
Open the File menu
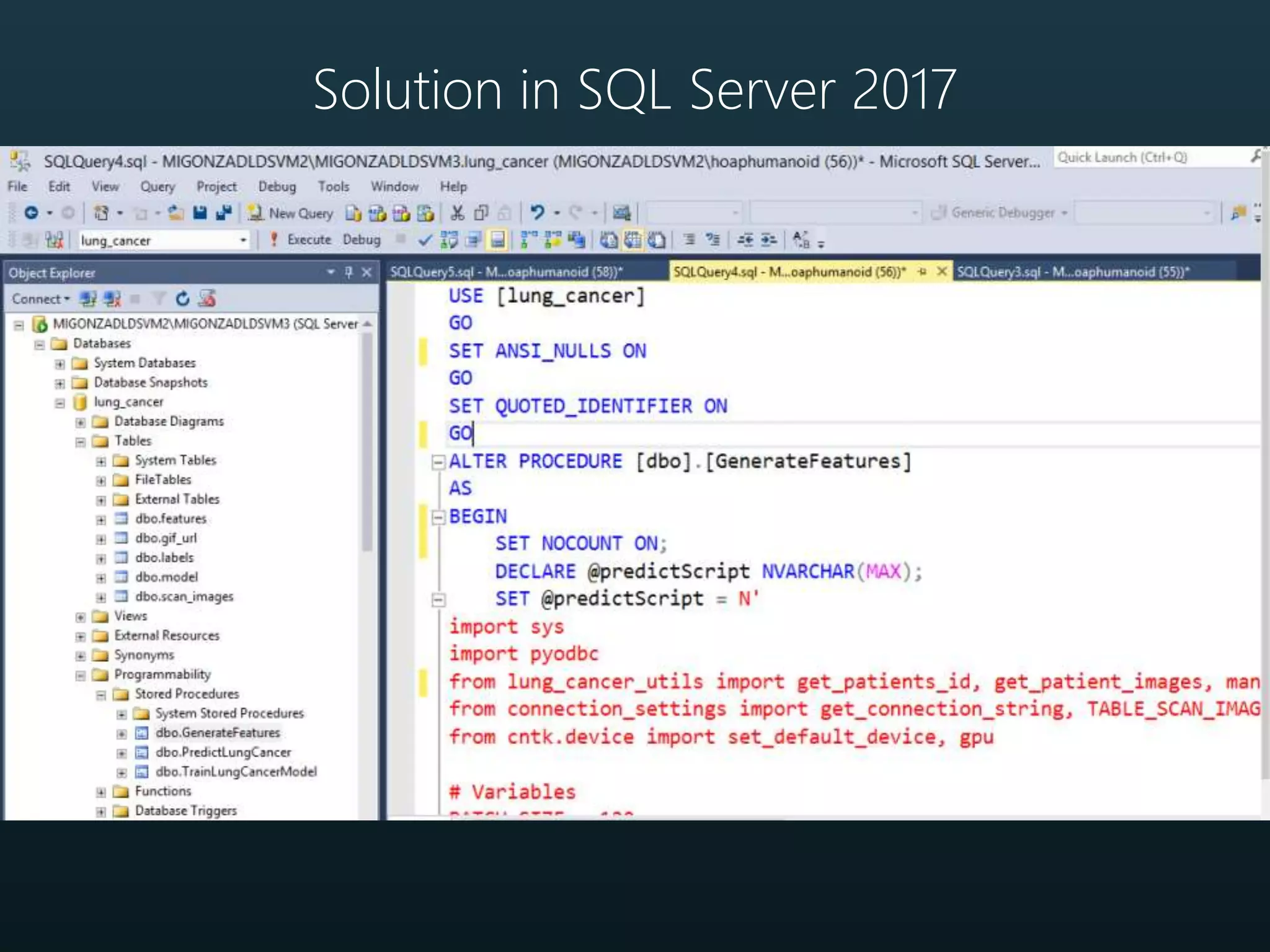click(17, 187)
